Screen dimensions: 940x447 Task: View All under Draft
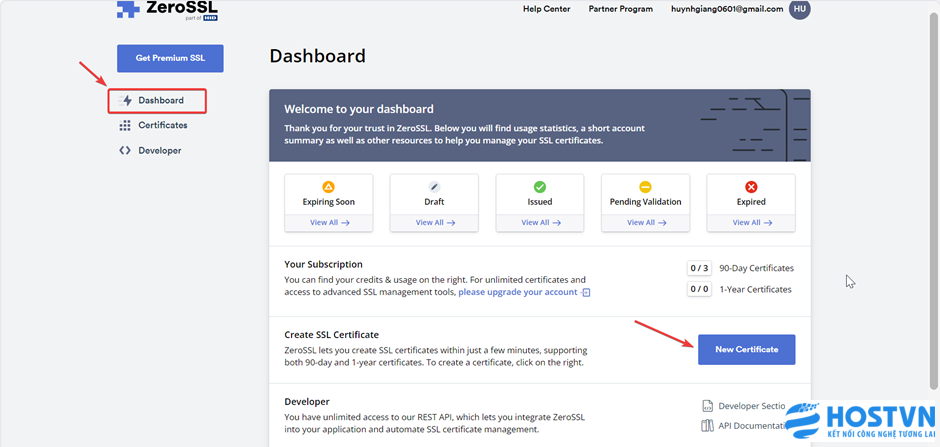click(x=435, y=222)
